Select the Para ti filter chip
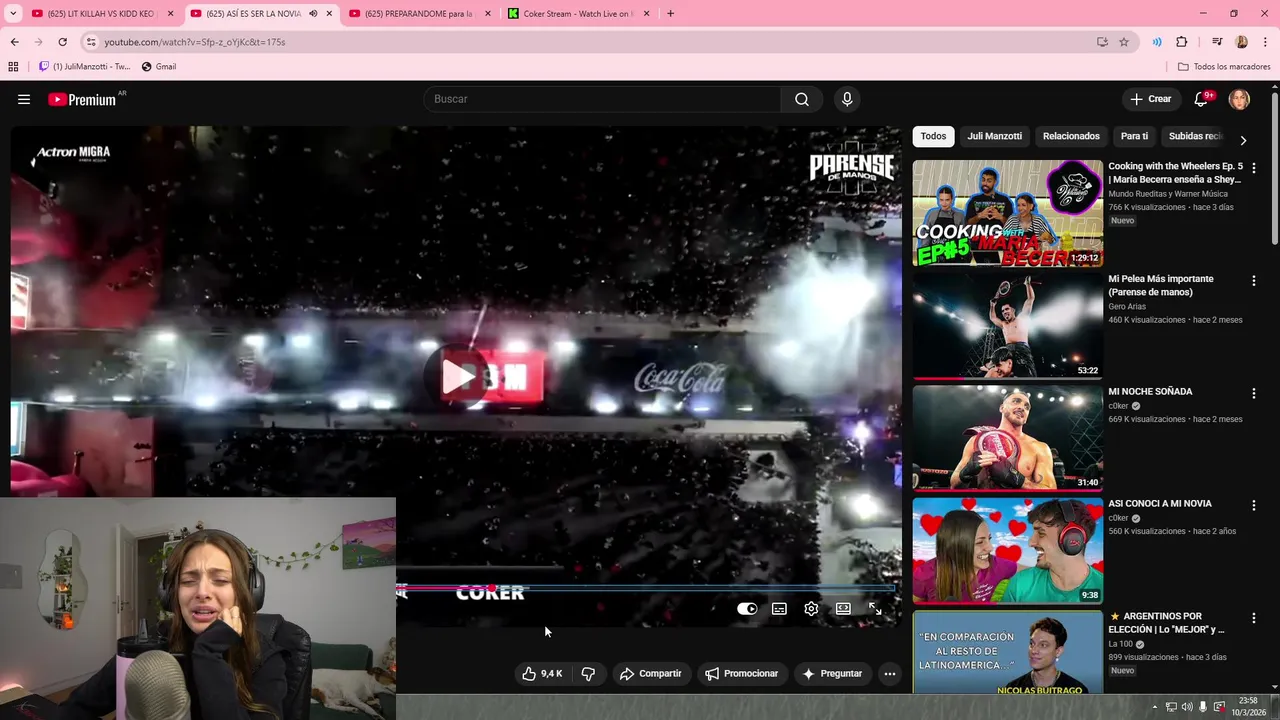Image resolution: width=1280 pixels, height=720 pixels. pyautogui.click(x=1134, y=136)
